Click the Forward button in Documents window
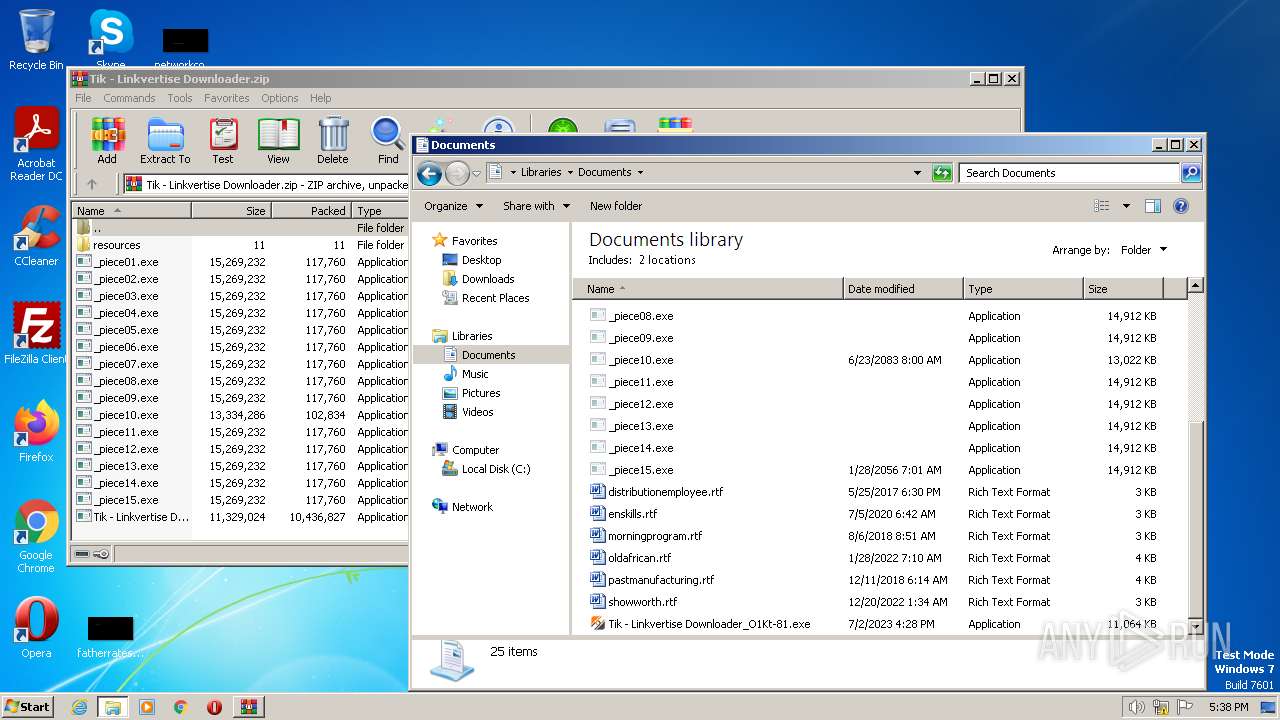The width and height of the screenshot is (1280, 720). [457, 173]
